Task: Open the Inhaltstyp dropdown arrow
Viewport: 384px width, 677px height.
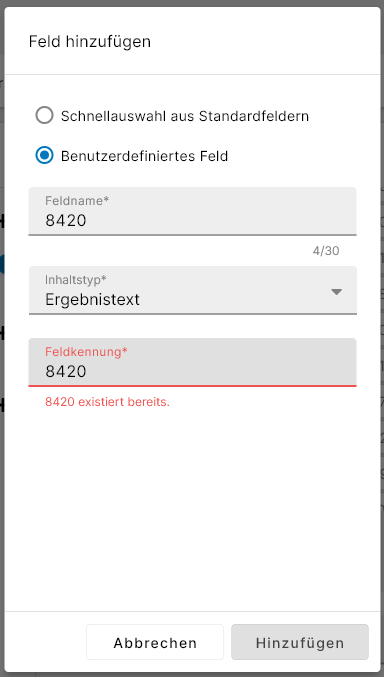Action: [336, 292]
